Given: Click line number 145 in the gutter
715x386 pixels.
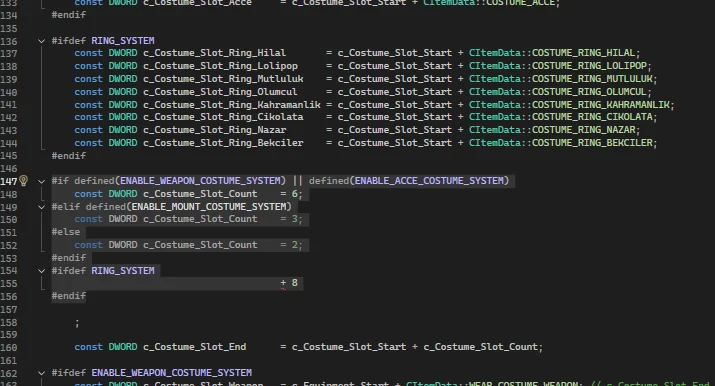Looking at the screenshot, I should click(x=9, y=156).
